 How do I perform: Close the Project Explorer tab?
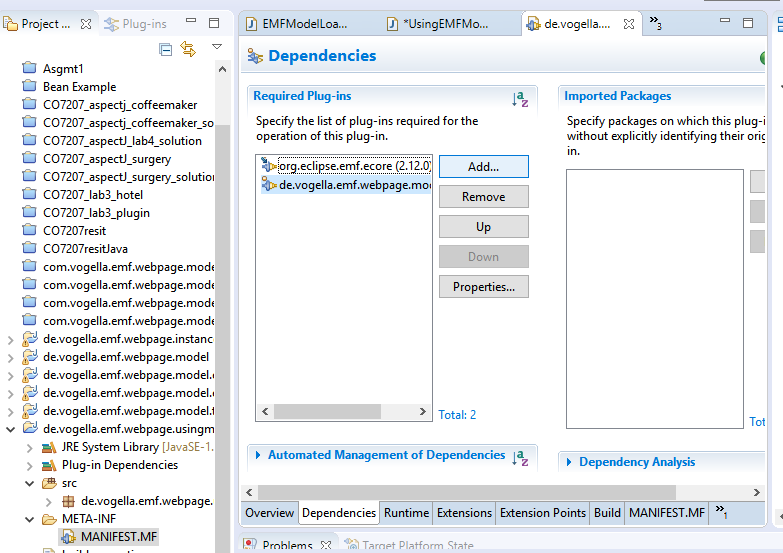coord(86,24)
